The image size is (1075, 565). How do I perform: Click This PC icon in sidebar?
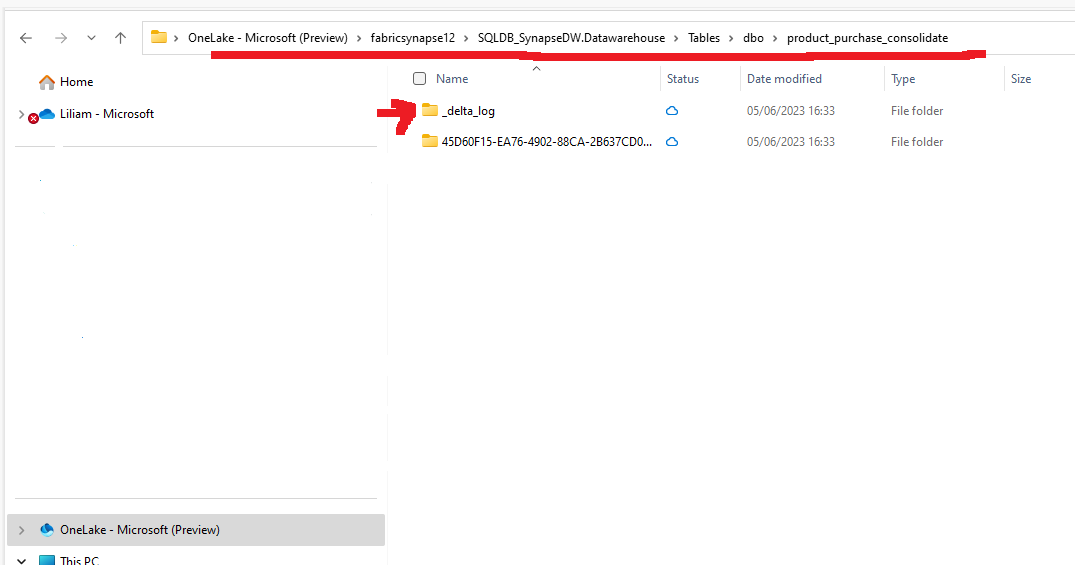coord(47,560)
